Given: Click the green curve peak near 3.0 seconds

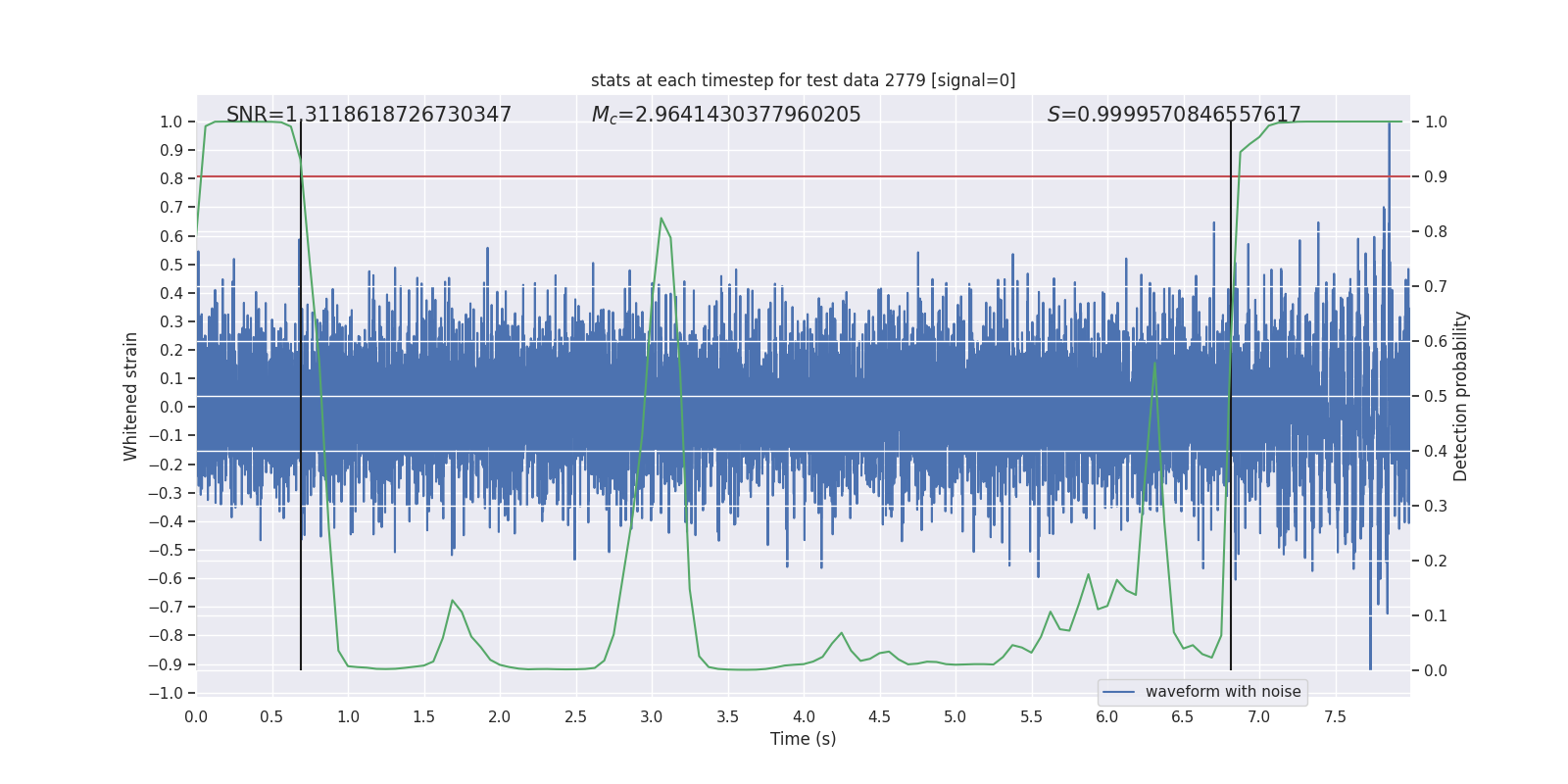Looking at the screenshot, I should [x=661, y=219].
